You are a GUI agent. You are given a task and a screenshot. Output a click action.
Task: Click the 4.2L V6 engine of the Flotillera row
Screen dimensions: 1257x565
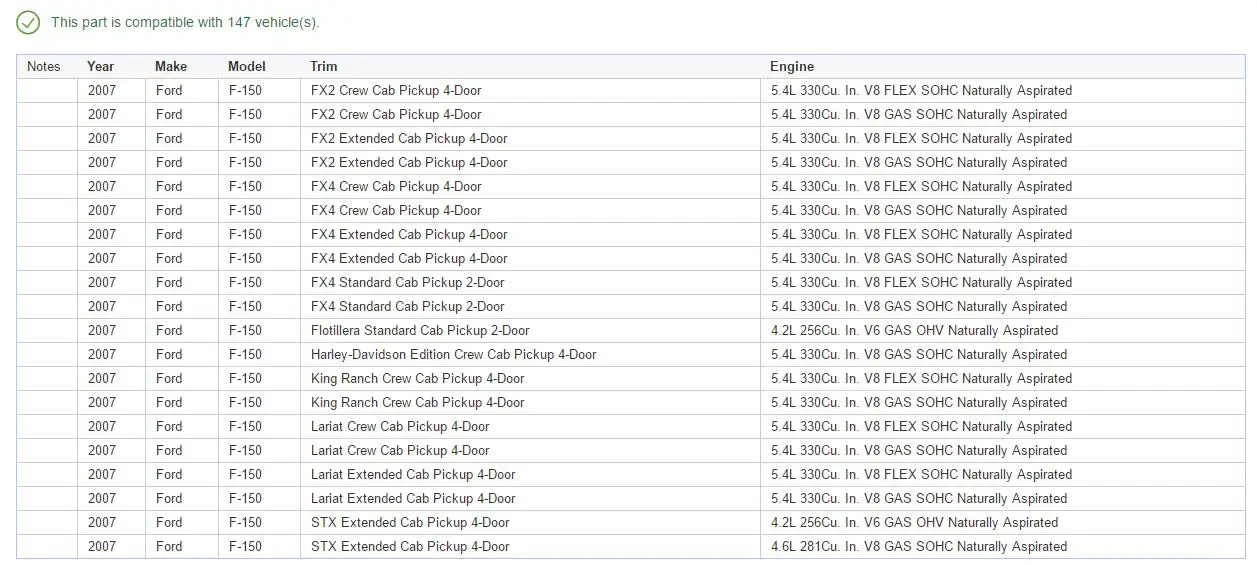click(x=914, y=330)
